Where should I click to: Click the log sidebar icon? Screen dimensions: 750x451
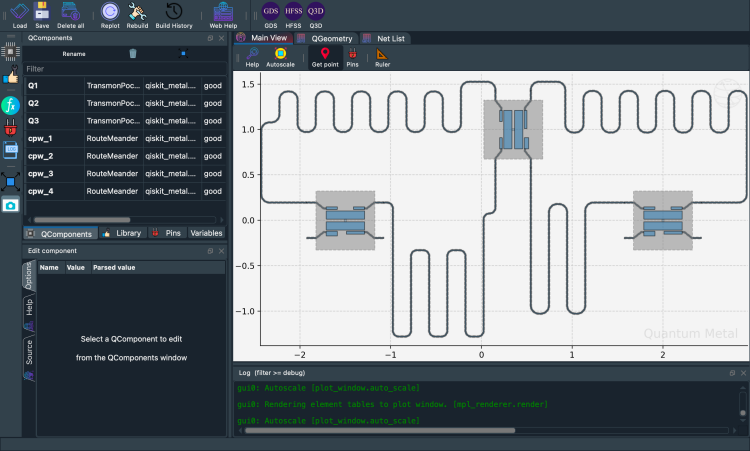(11, 150)
